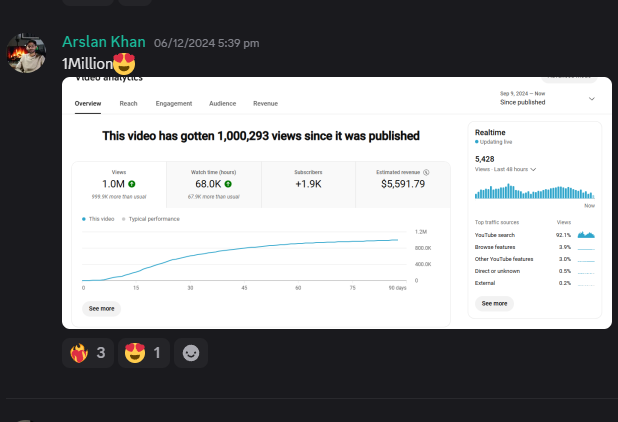Add a fire reaction with count 3

pos(88,353)
